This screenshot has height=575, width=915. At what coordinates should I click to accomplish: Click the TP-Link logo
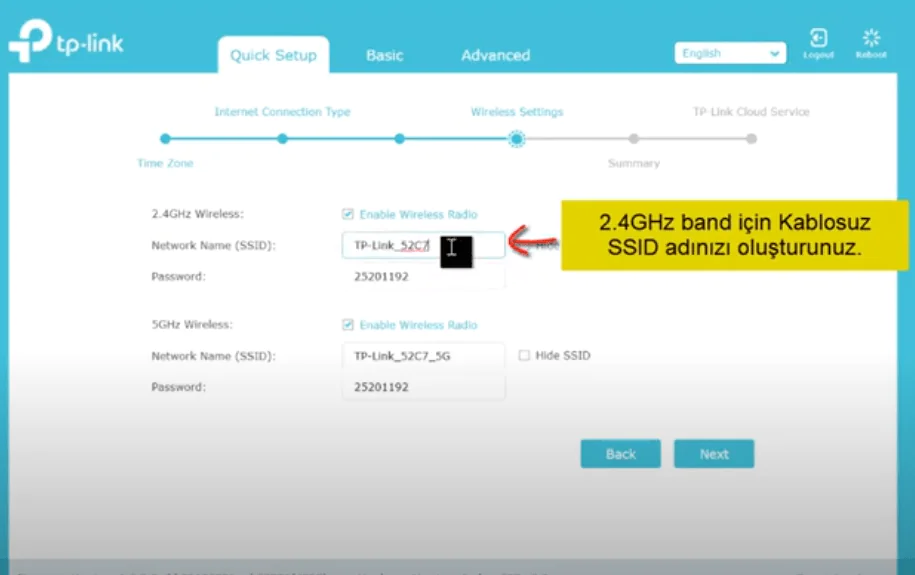point(66,41)
